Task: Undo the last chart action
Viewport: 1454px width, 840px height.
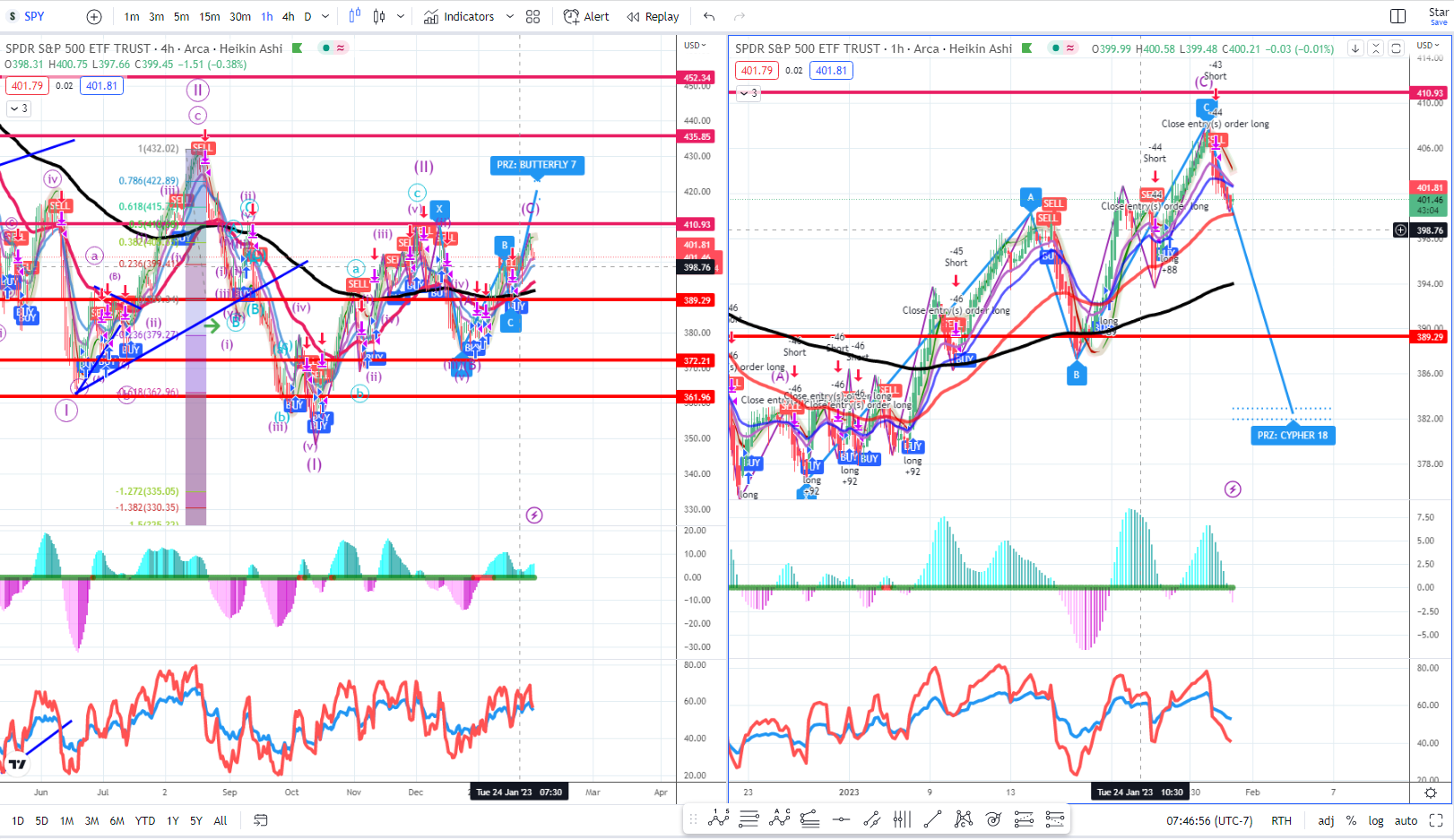Action: coord(709,16)
